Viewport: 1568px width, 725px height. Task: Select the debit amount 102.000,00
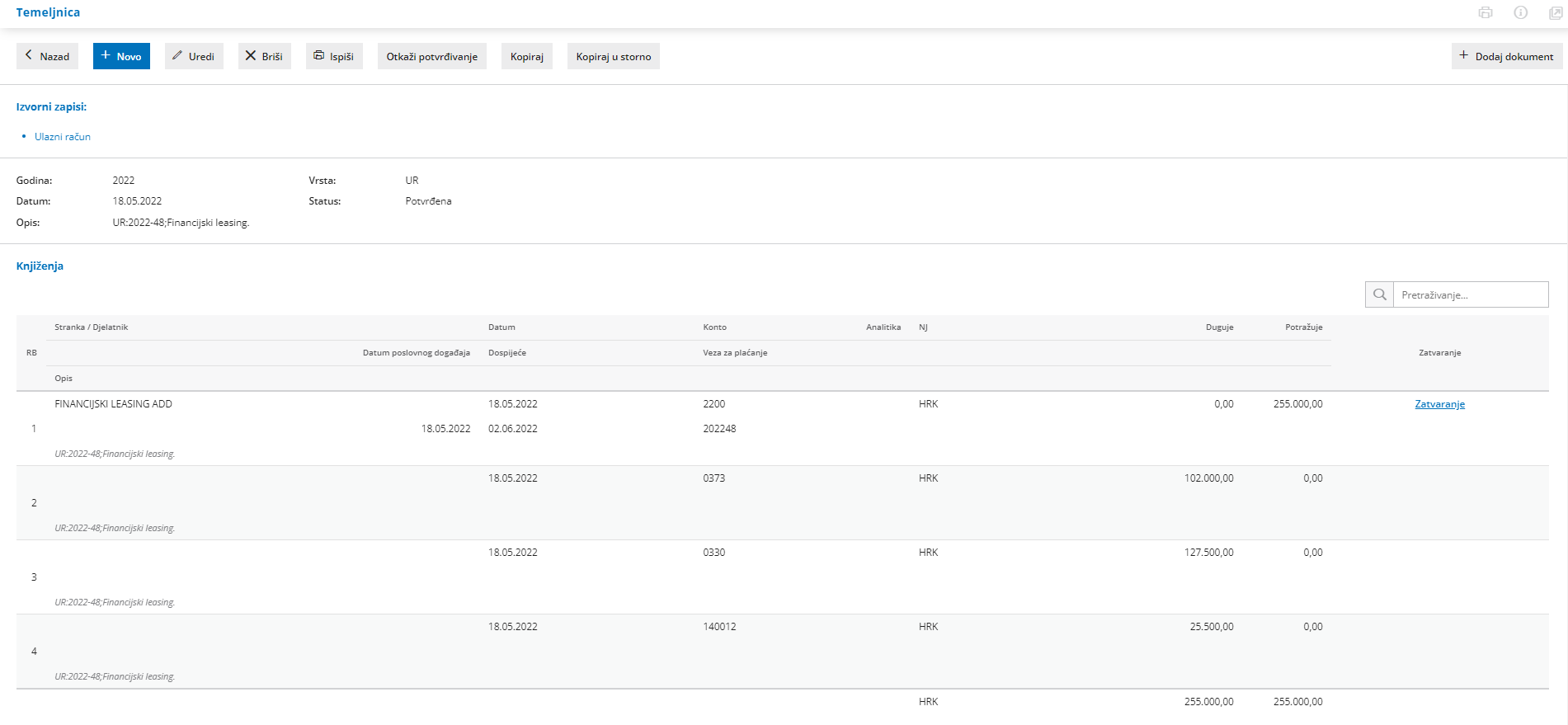coord(1209,478)
